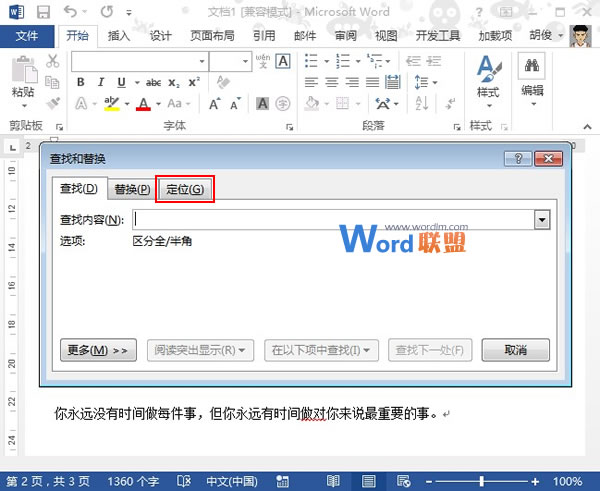Click the 1360 个字 word count
Image resolution: width=600 pixels, height=491 pixels.
point(133,481)
